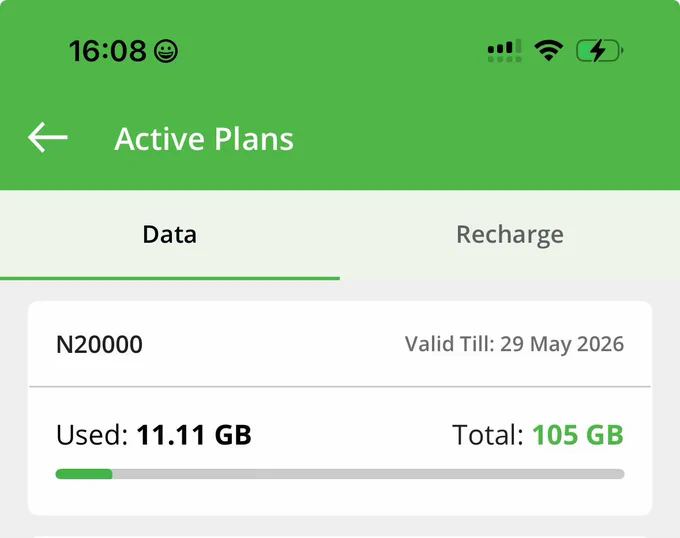This screenshot has height=538, width=680.
Task: Click the green filled part of usage bar
Action: [84, 474]
